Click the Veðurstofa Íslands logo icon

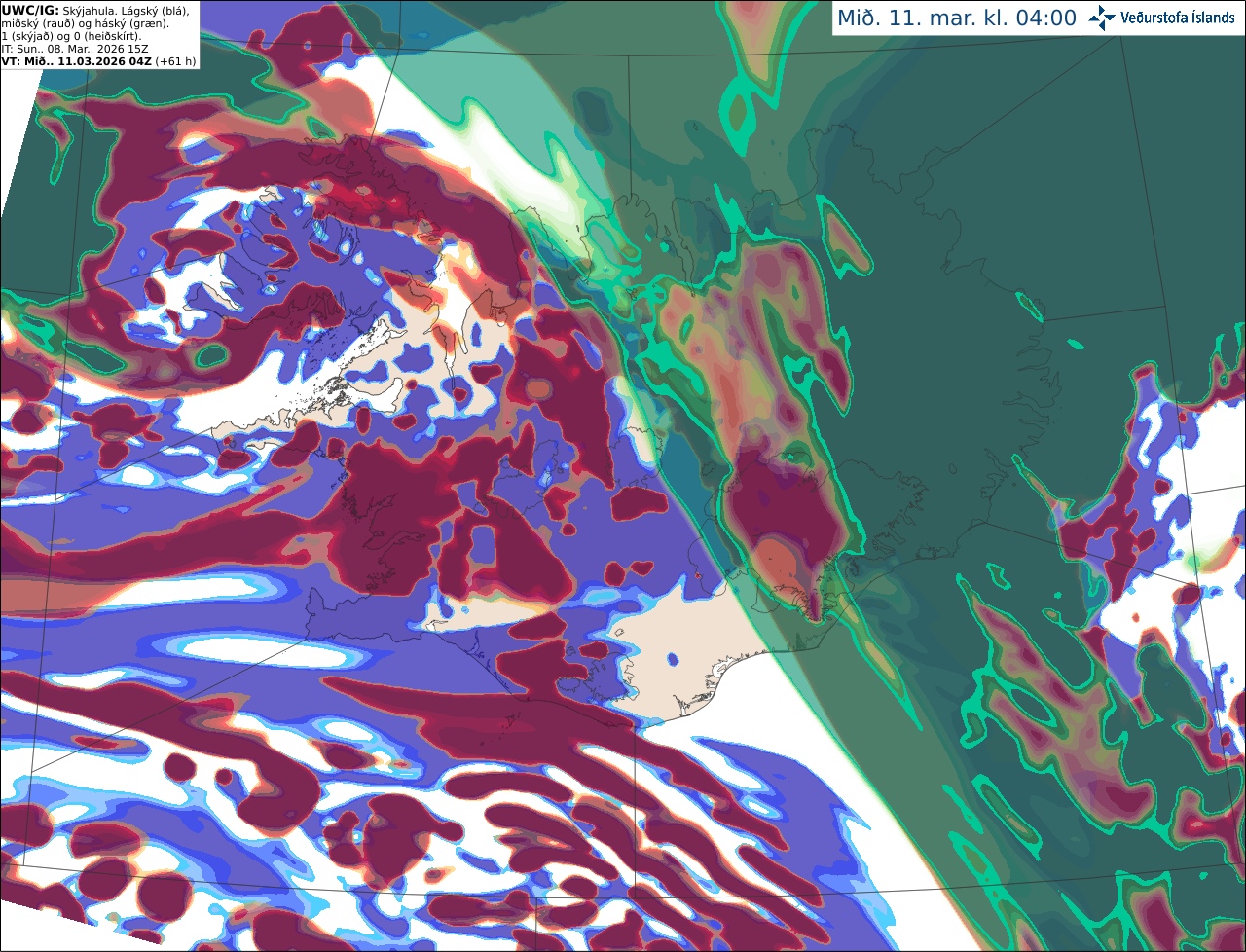(x=1102, y=18)
